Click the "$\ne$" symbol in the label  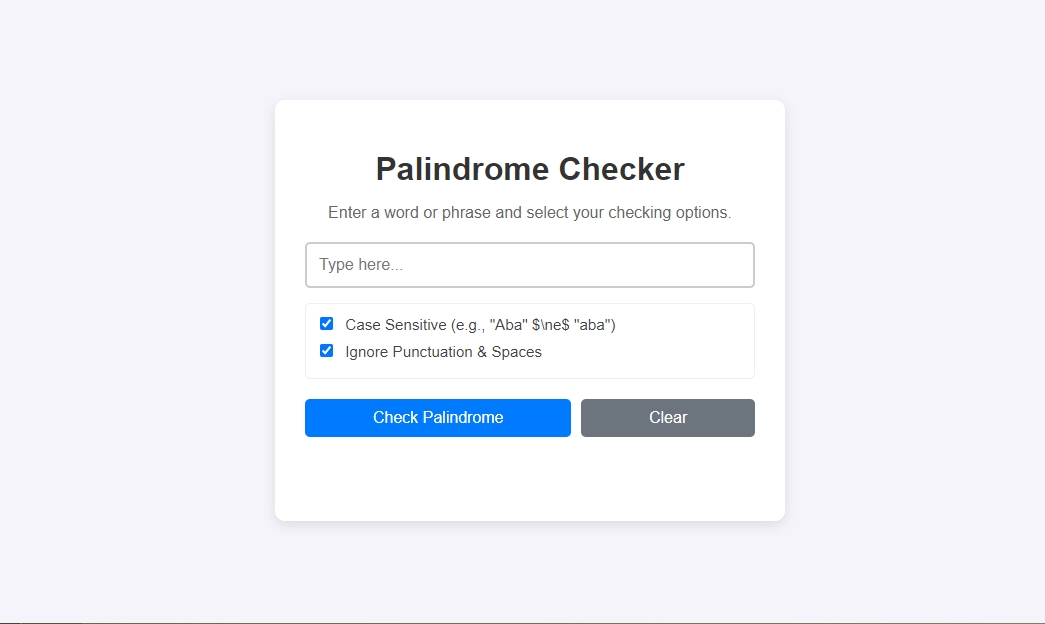(550, 325)
